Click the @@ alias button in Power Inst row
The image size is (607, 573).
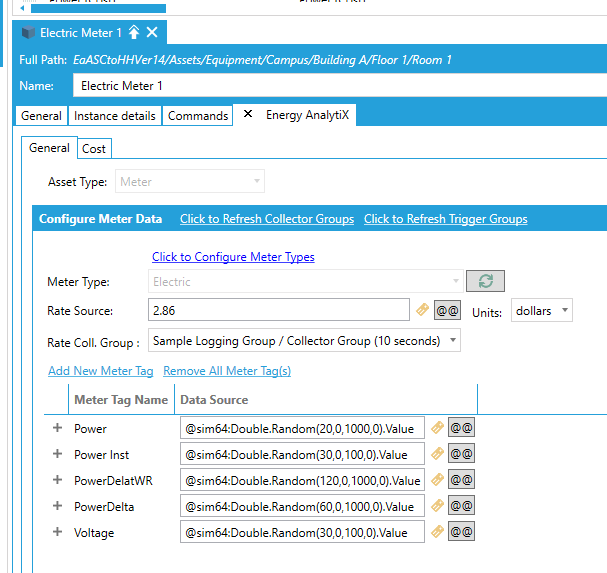(x=461, y=454)
